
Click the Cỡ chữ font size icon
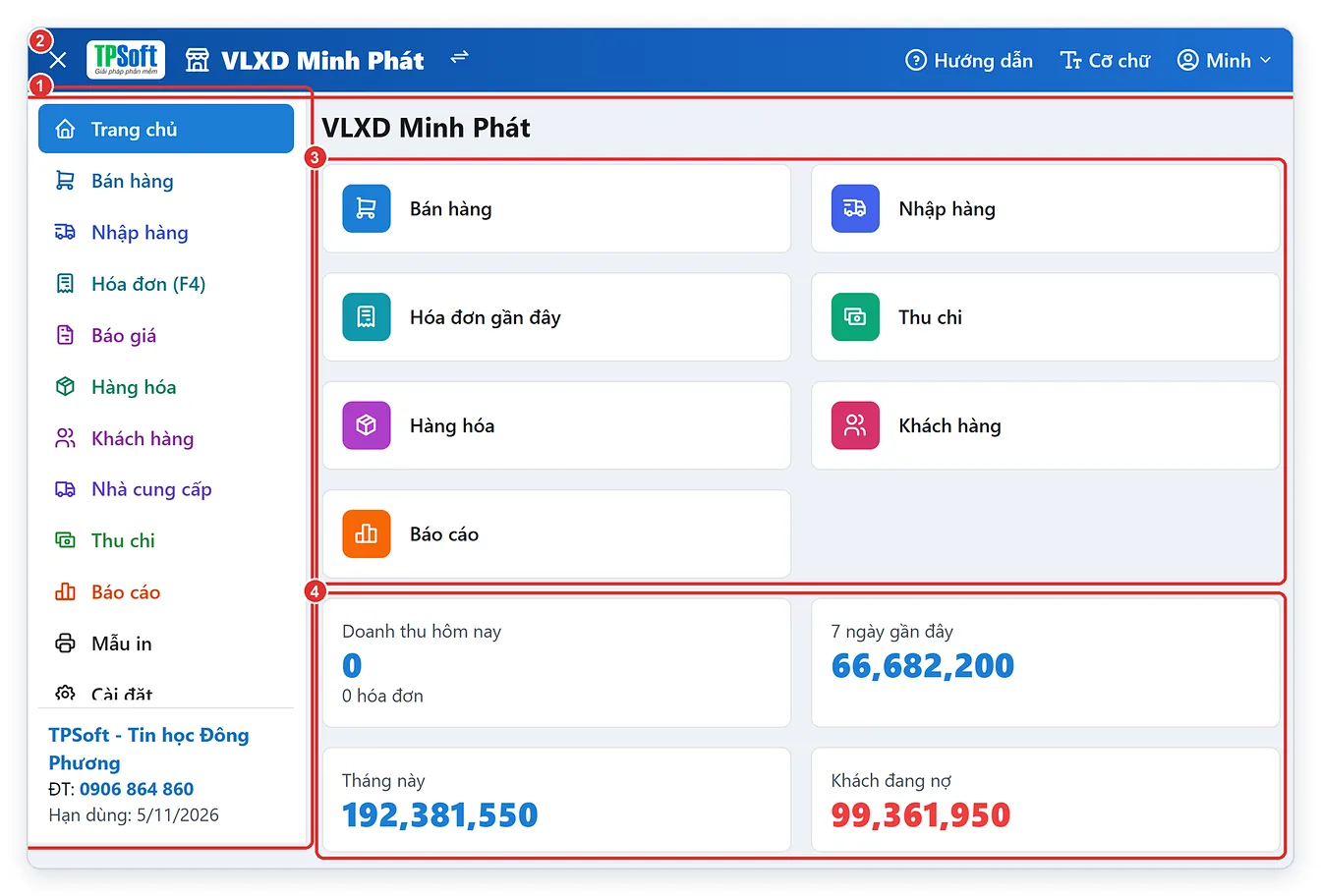[x=1071, y=61]
